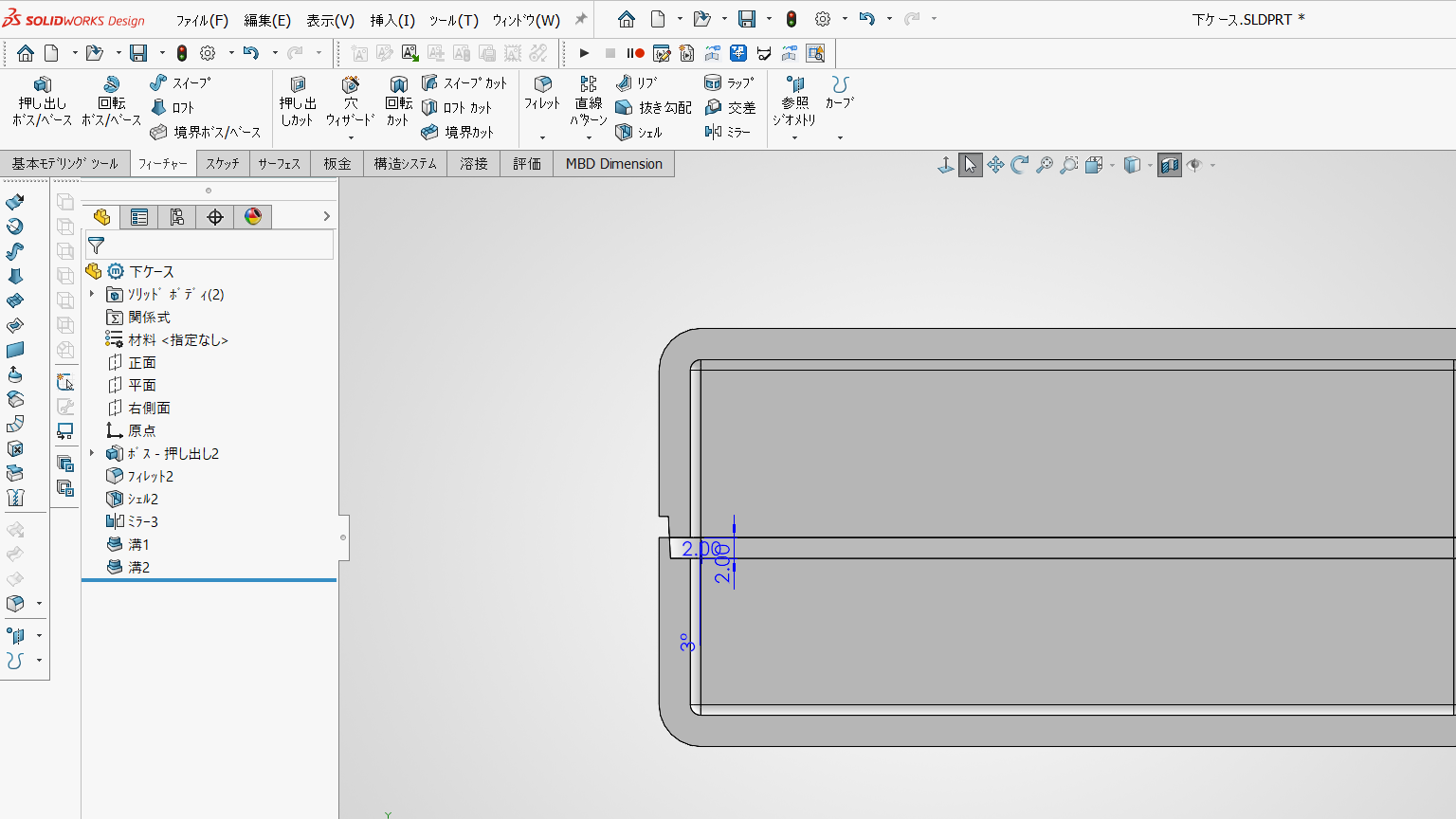Collapse the feature tree panel handle
The image size is (1456, 819).
click(x=343, y=537)
